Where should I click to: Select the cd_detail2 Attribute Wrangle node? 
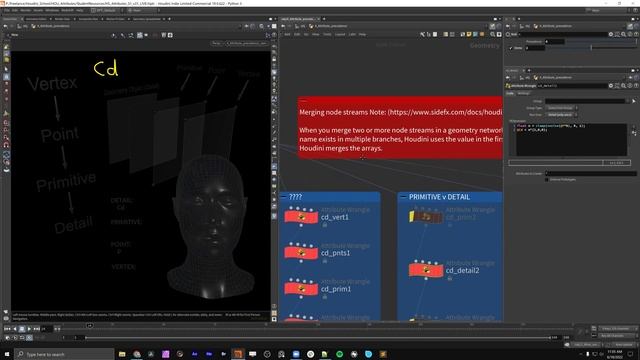click(x=426, y=270)
